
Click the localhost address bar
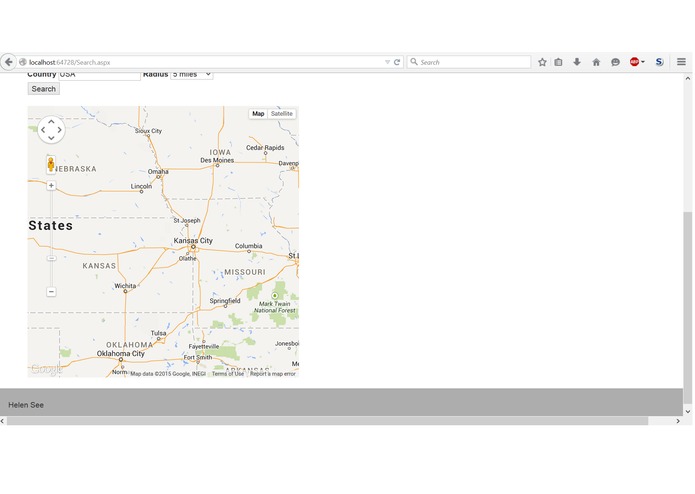(204, 62)
